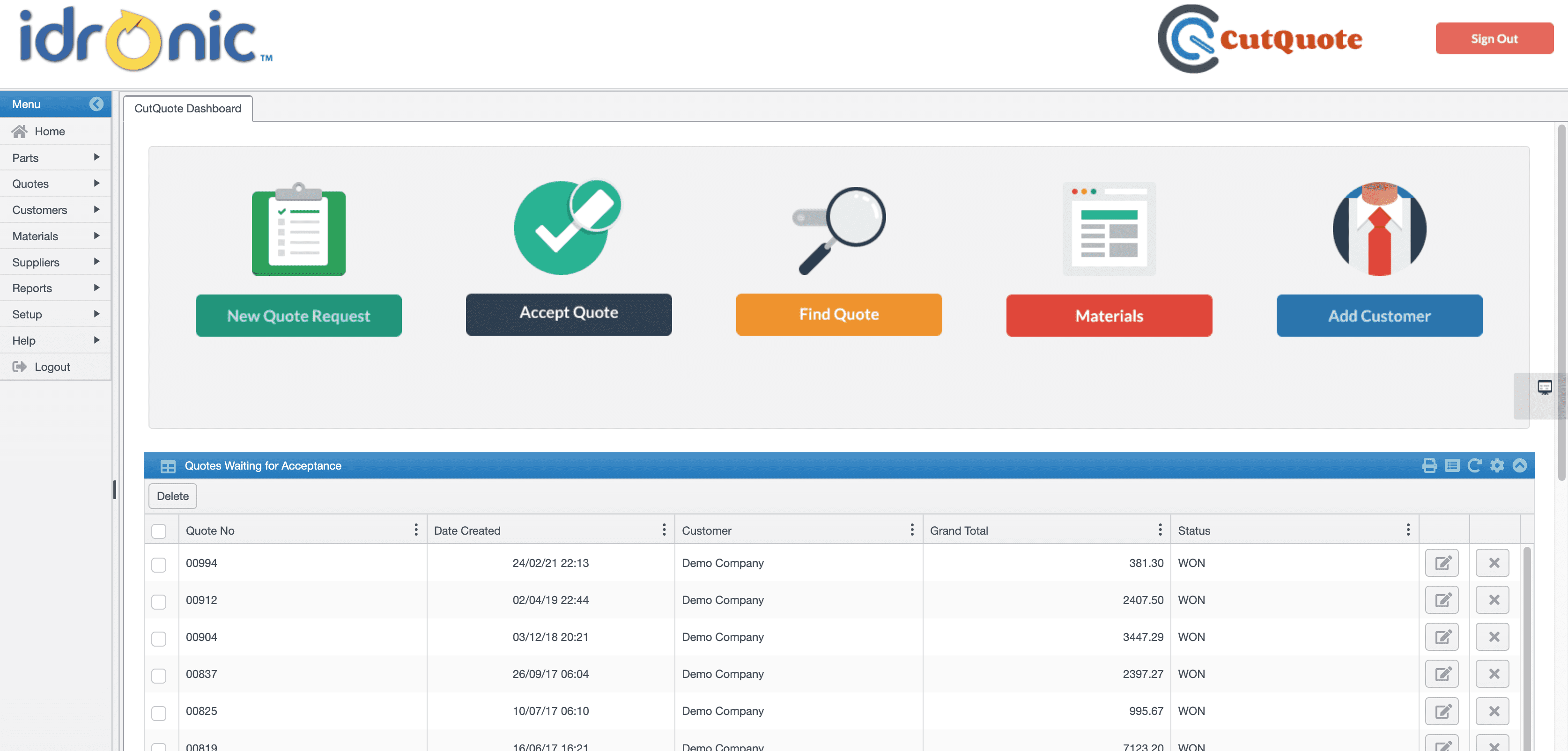
Task: Open the Status column options menu
Action: point(1407,530)
